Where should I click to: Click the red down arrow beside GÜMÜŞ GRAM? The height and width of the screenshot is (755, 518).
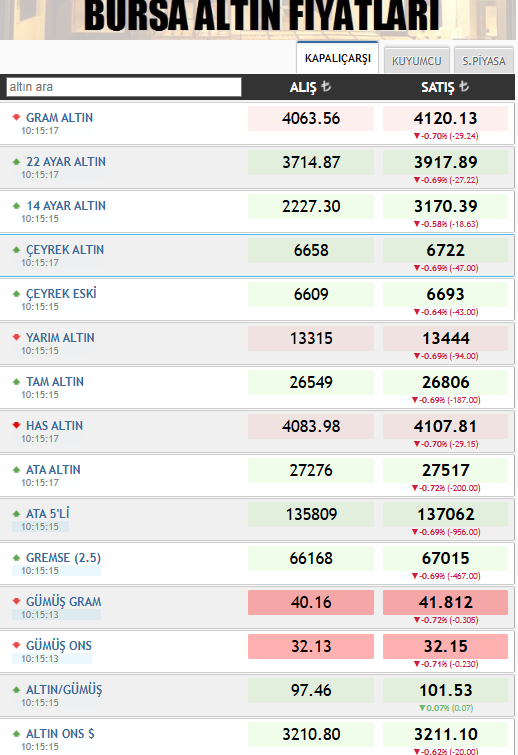[16, 601]
